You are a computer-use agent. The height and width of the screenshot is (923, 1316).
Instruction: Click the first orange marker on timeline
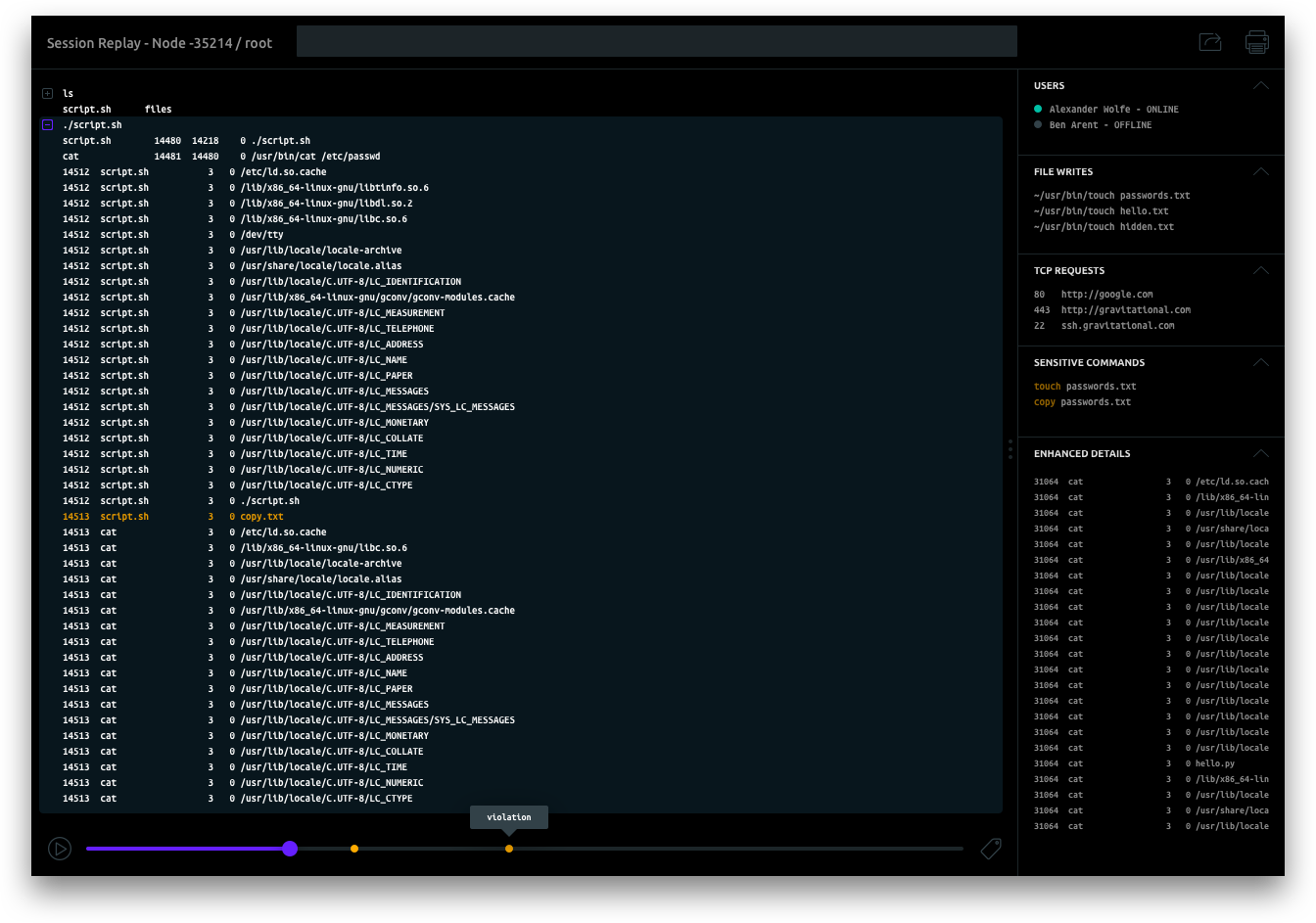[354, 849]
